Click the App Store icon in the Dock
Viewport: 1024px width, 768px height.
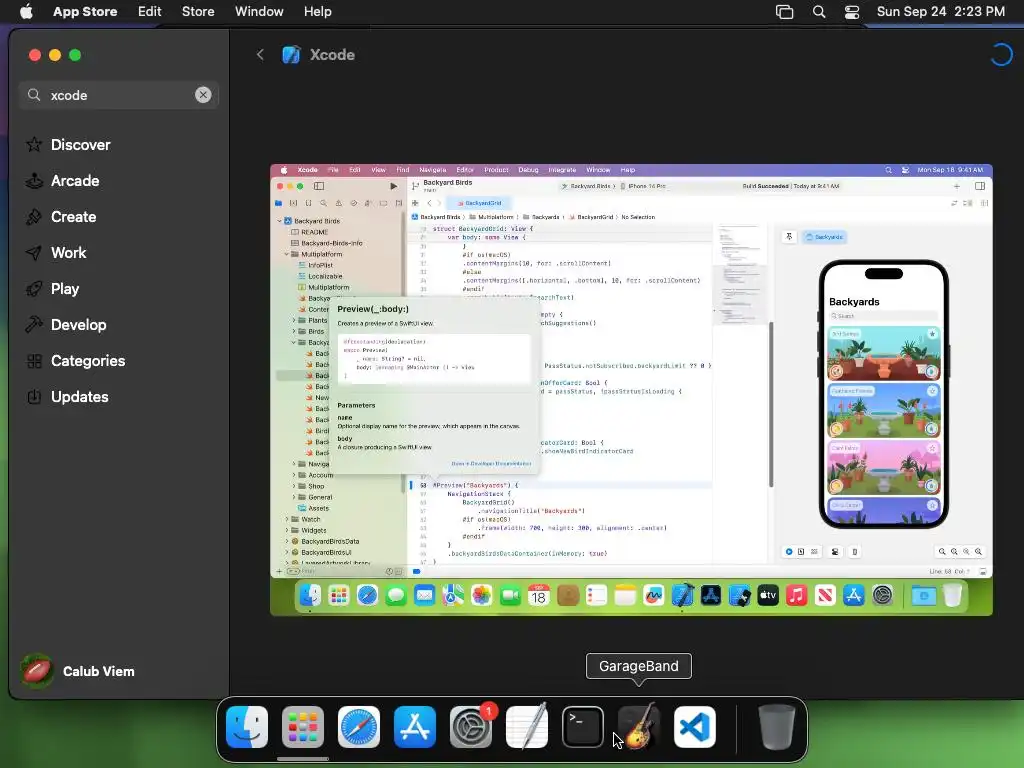[415, 727]
